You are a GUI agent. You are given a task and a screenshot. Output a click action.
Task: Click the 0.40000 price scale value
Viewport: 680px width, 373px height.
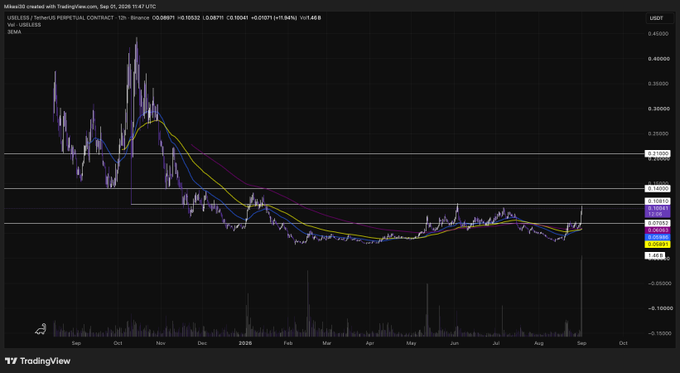[658, 59]
